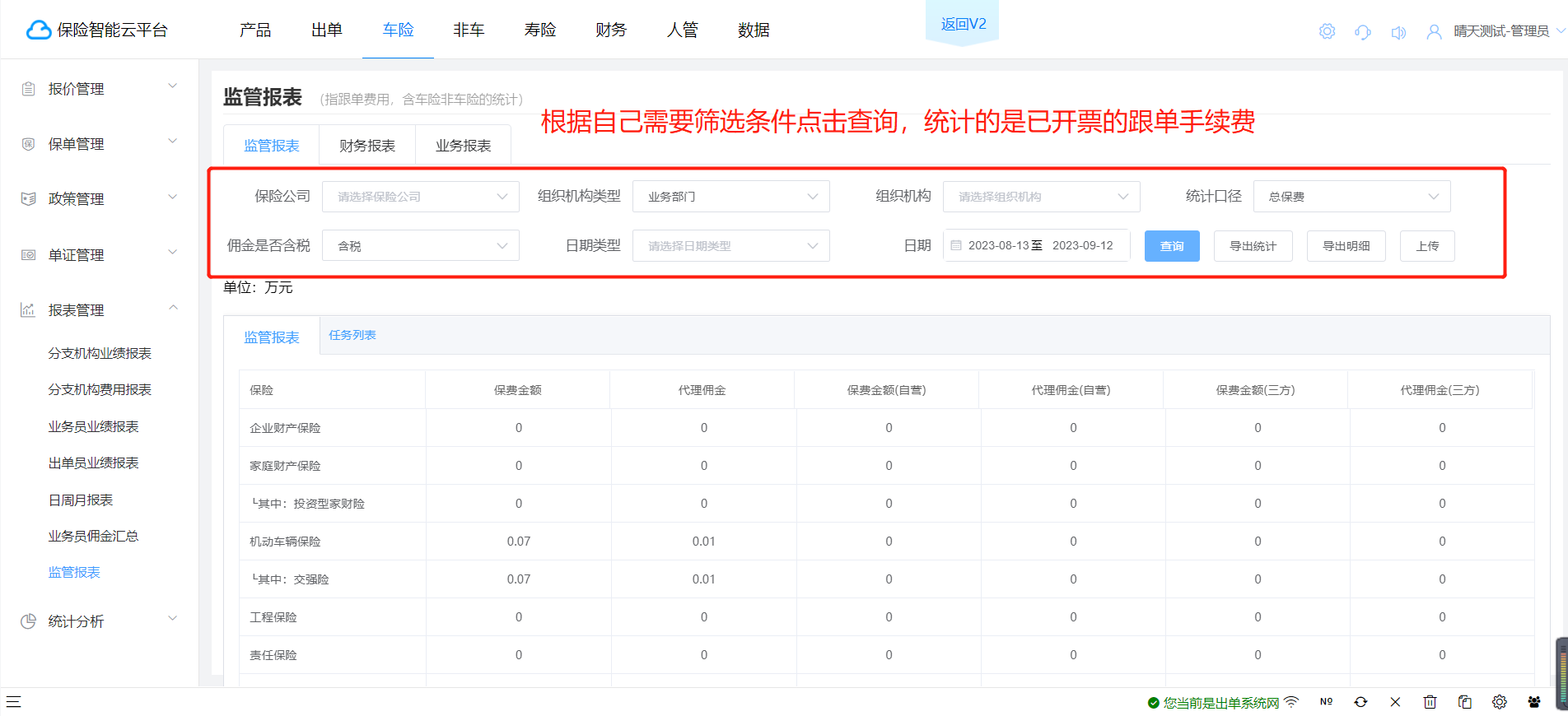Click the speaker announcement icon
1568x716 pixels.
click(1398, 32)
